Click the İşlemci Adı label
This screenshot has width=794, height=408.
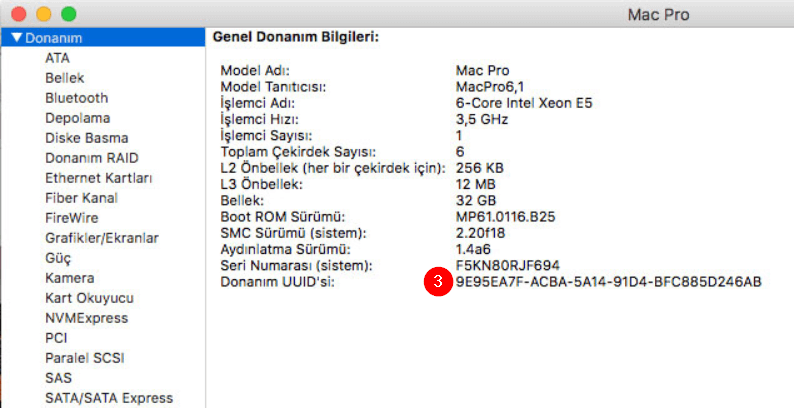(258, 103)
